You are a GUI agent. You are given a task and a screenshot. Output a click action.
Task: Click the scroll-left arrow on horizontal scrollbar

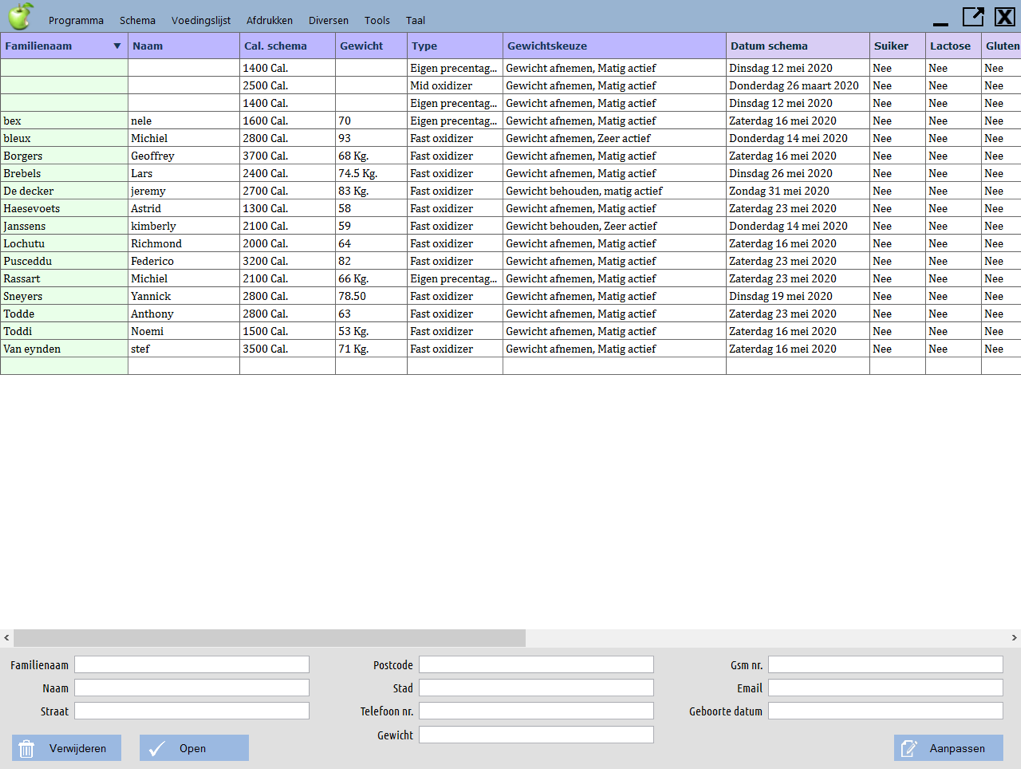[x=7, y=638]
